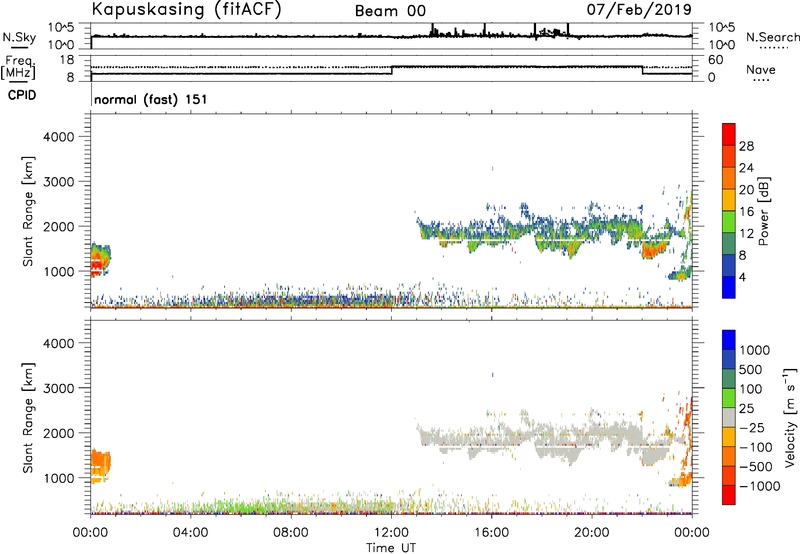Click the right '10^0' noise axis tick
This screenshot has width=800, height=554.
pos(722,45)
